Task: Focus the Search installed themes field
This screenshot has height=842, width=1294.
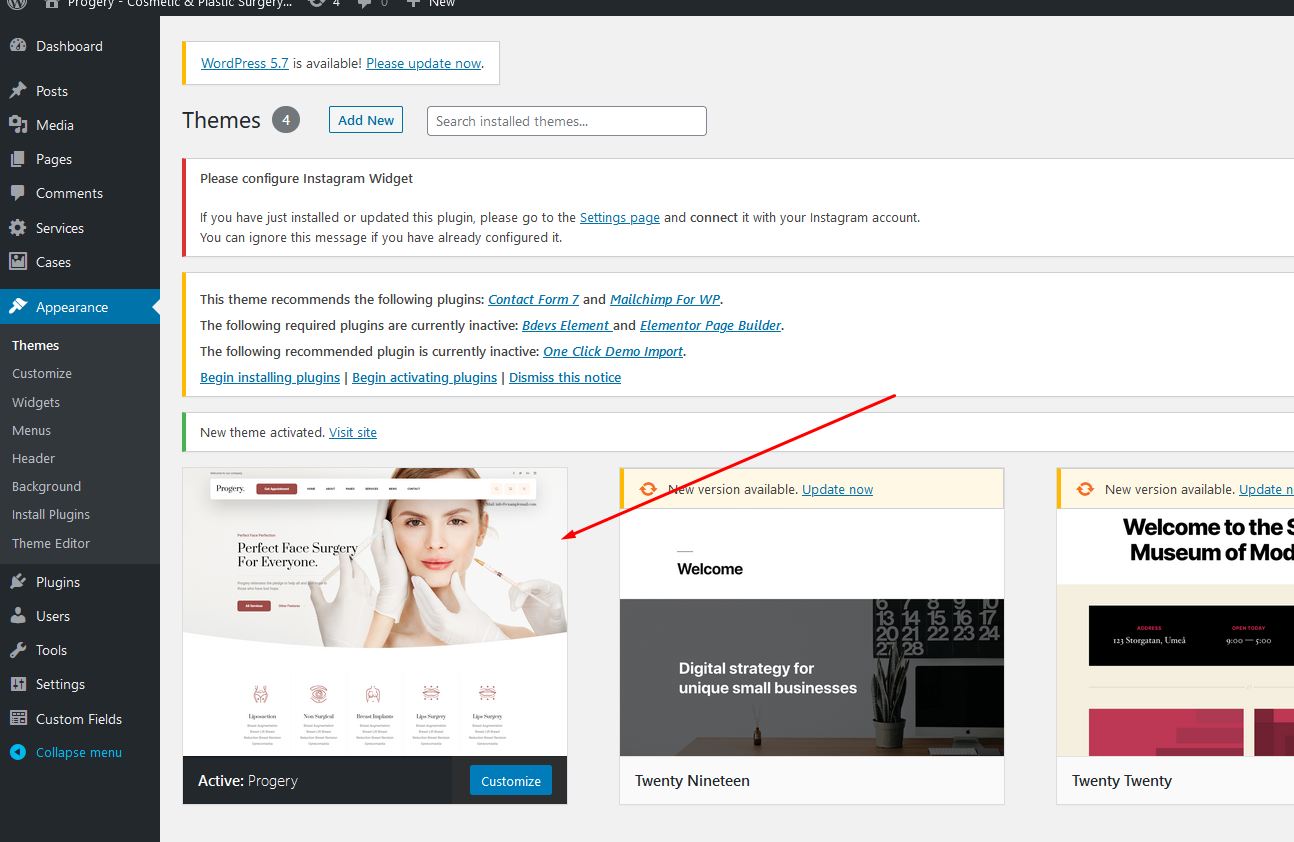Action: click(x=567, y=121)
